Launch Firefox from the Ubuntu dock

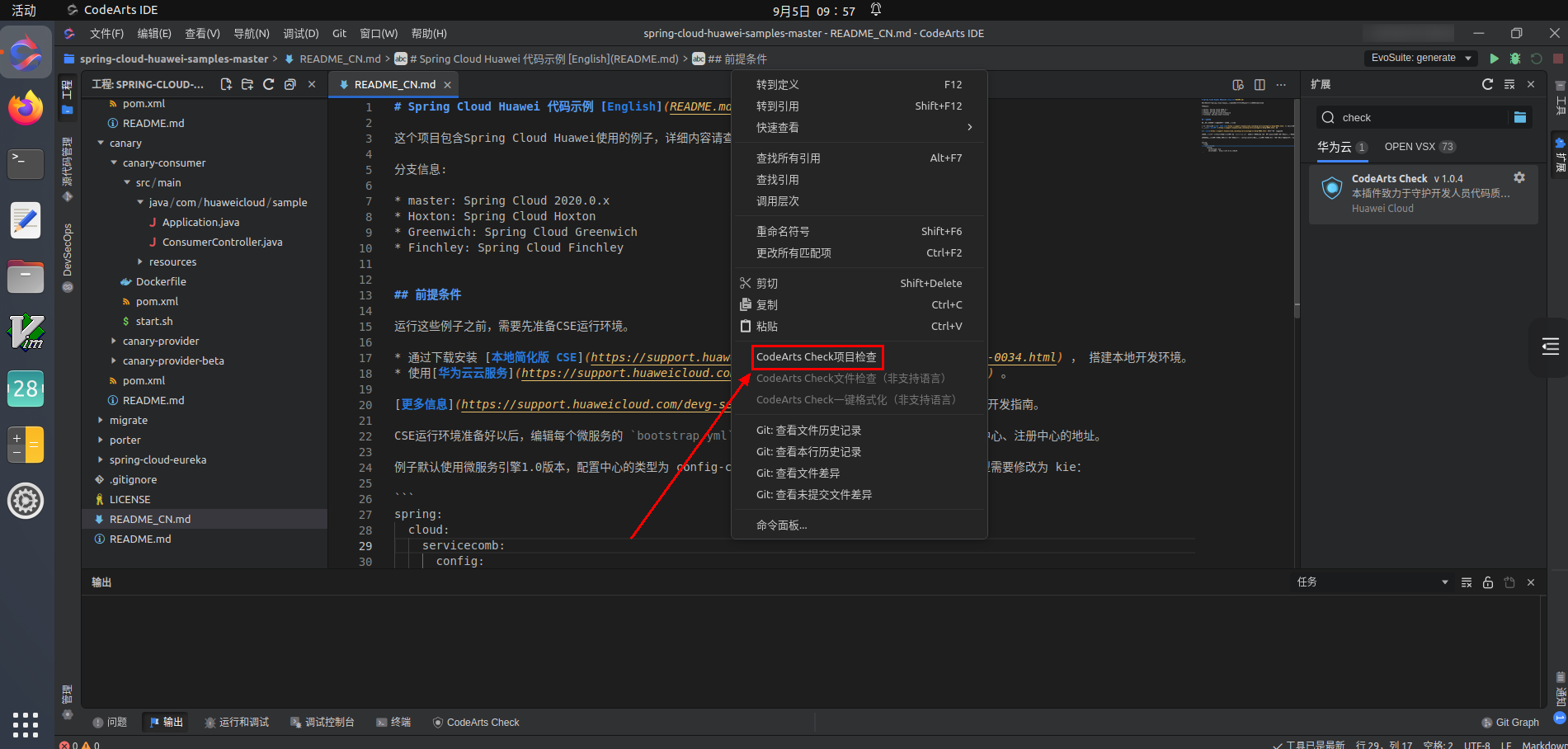[x=26, y=108]
